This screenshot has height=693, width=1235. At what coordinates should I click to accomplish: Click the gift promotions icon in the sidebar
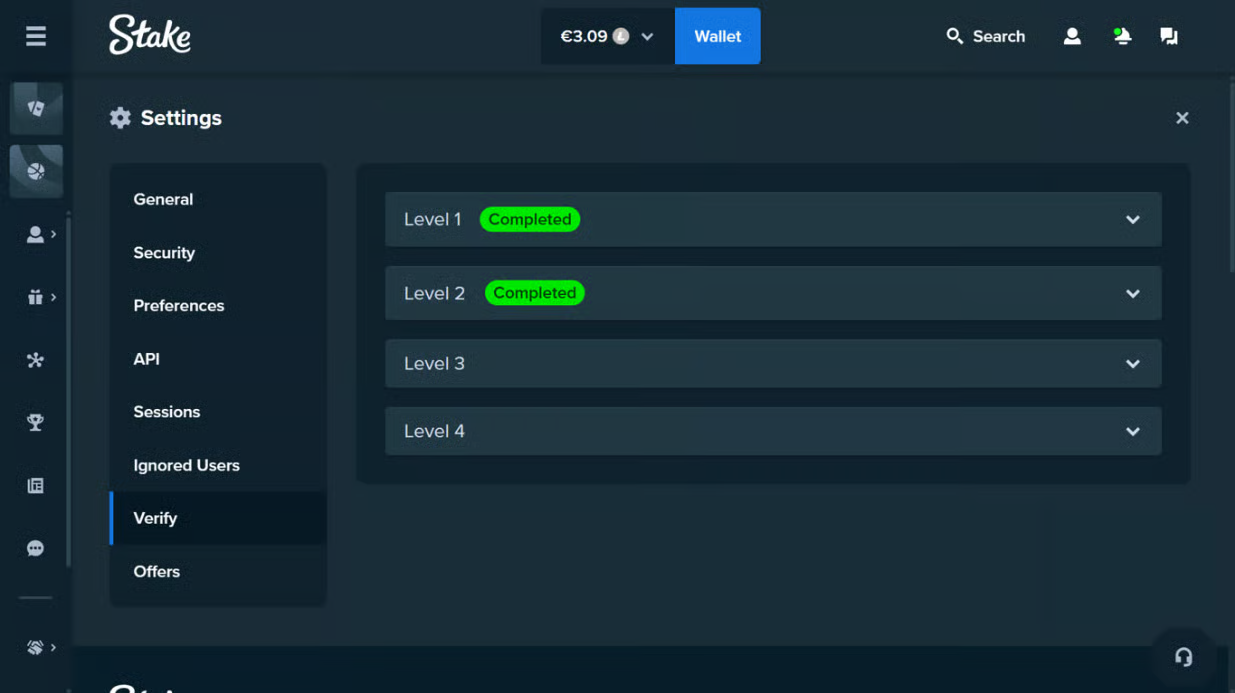(x=36, y=297)
